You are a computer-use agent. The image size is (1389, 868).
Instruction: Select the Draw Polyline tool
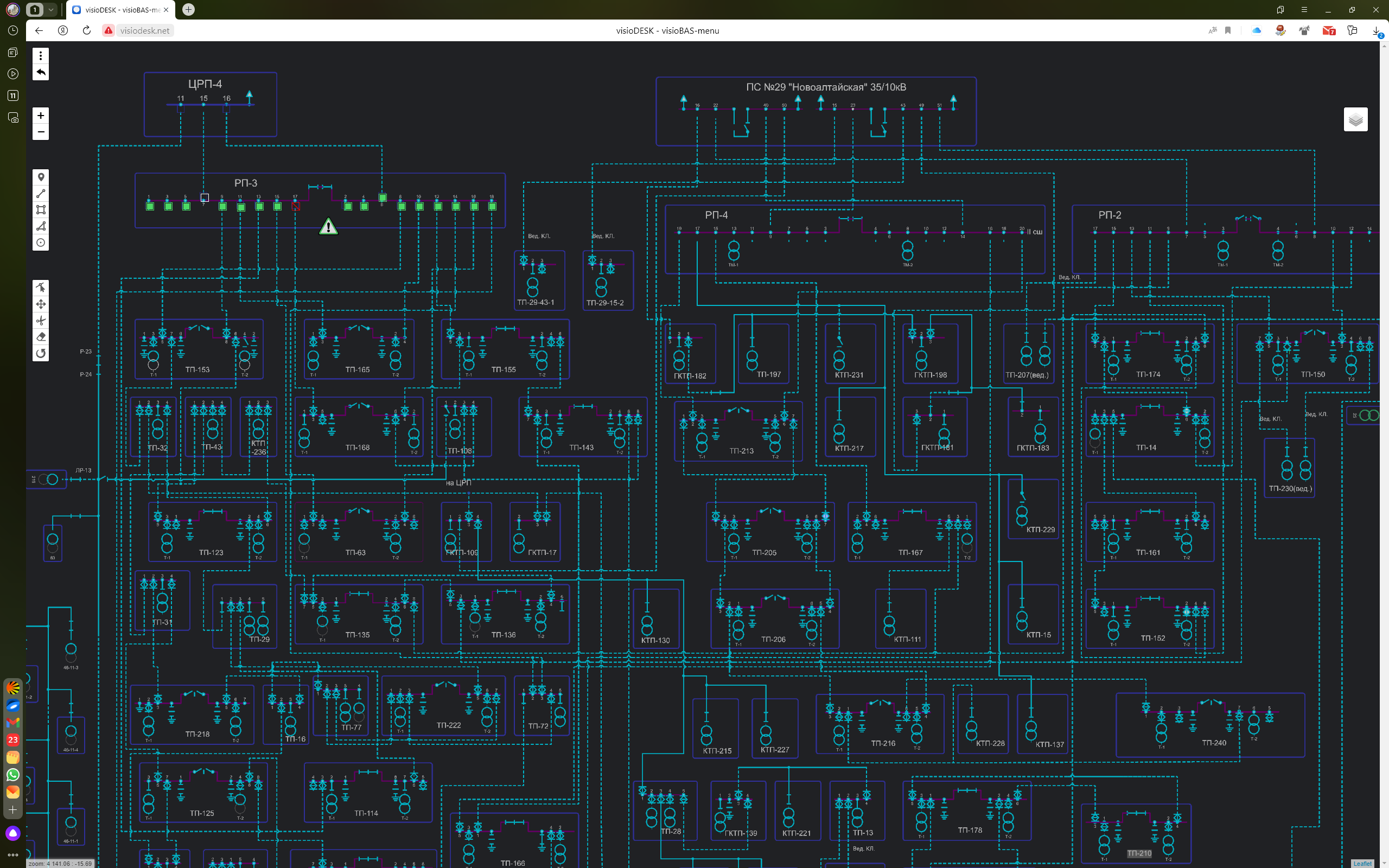[41, 194]
